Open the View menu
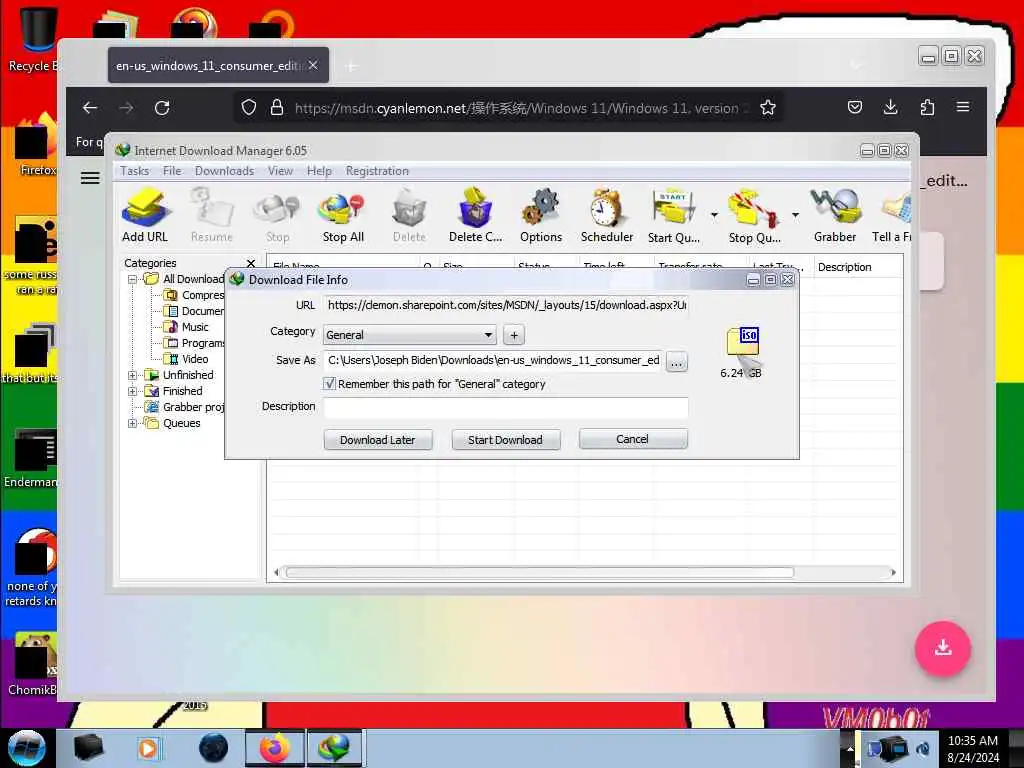This screenshot has width=1024, height=768. [280, 171]
